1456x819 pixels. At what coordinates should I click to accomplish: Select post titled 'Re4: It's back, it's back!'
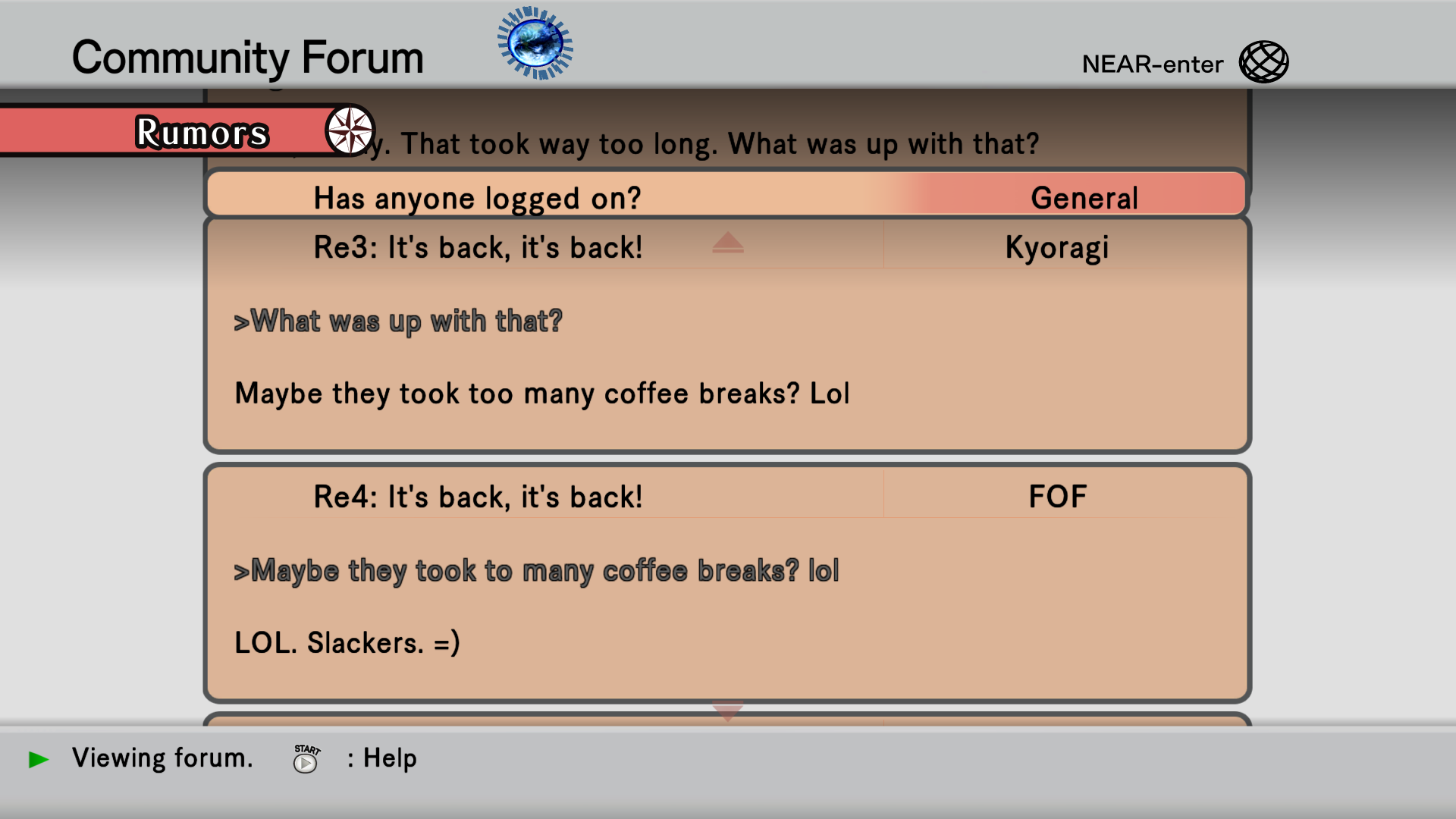pyautogui.click(x=478, y=497)
